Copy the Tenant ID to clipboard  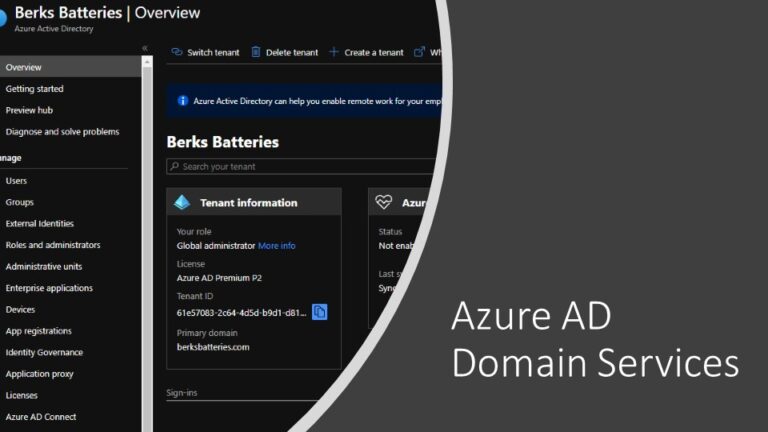pyautogui.click(x=319, y=312)
